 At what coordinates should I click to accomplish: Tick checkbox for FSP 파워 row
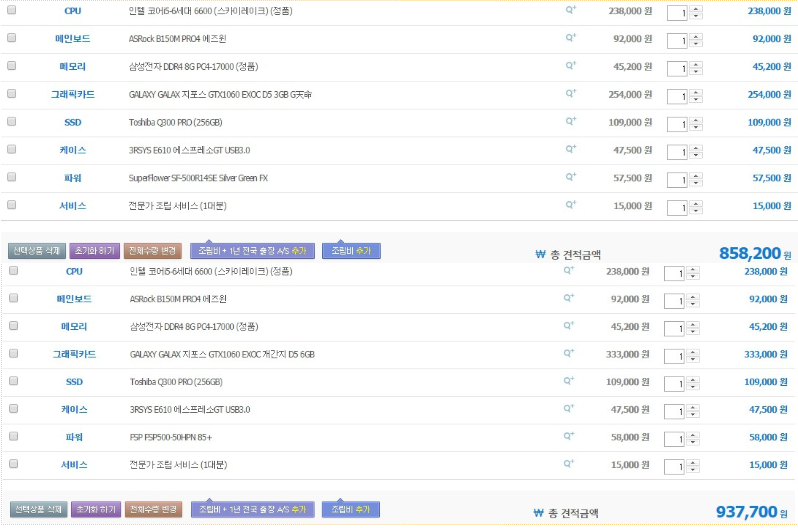[14, 436]
